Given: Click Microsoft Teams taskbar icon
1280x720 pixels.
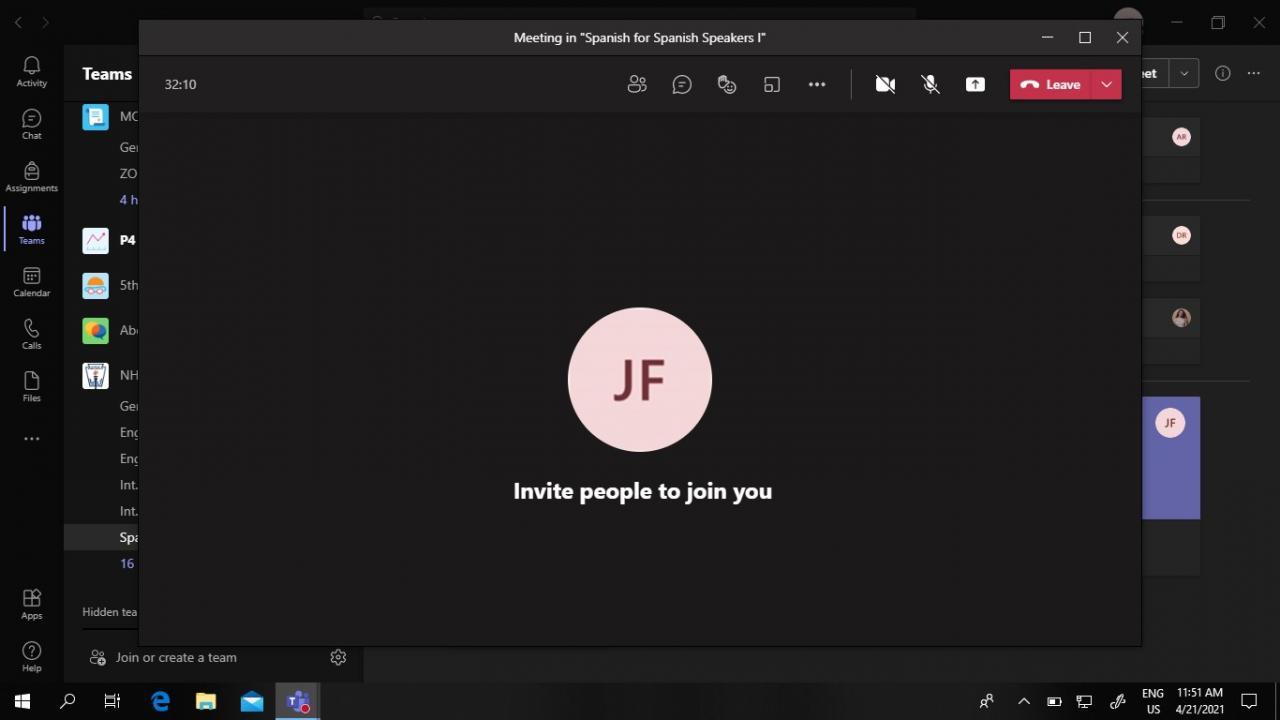Looking at the screenshot, I should [298, 701].
